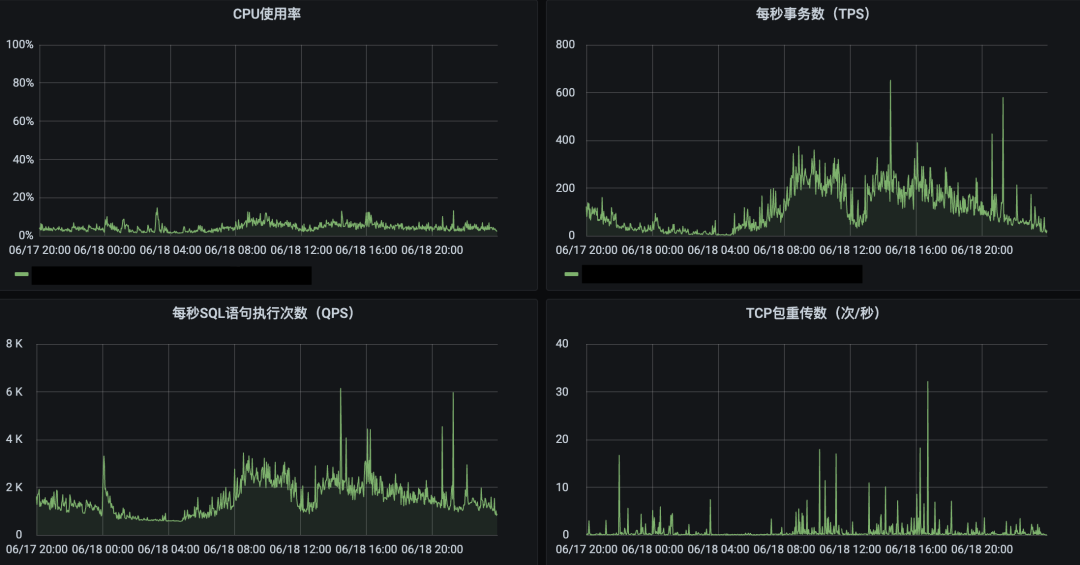Open the CPU使用率 panel title menu
Screen dimensions: 1080x565
[x=267, y=14]
